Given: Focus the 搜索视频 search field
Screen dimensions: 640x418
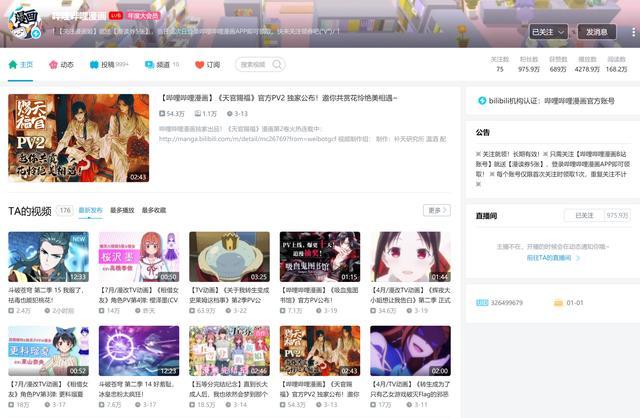Looking at the screenshot, I should pyautogui.click(x=260, y=64).
